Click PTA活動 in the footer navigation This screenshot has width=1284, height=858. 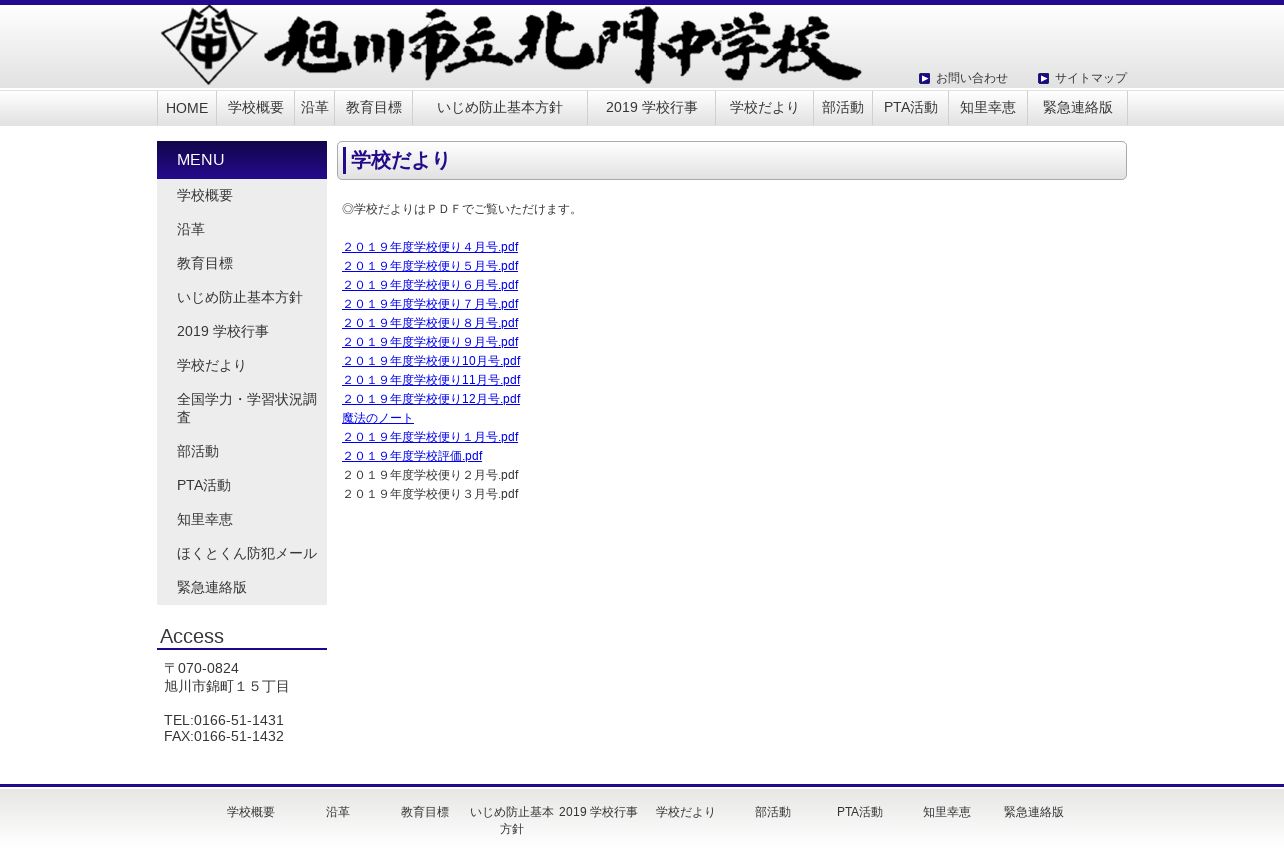click(x=860, y=812)
